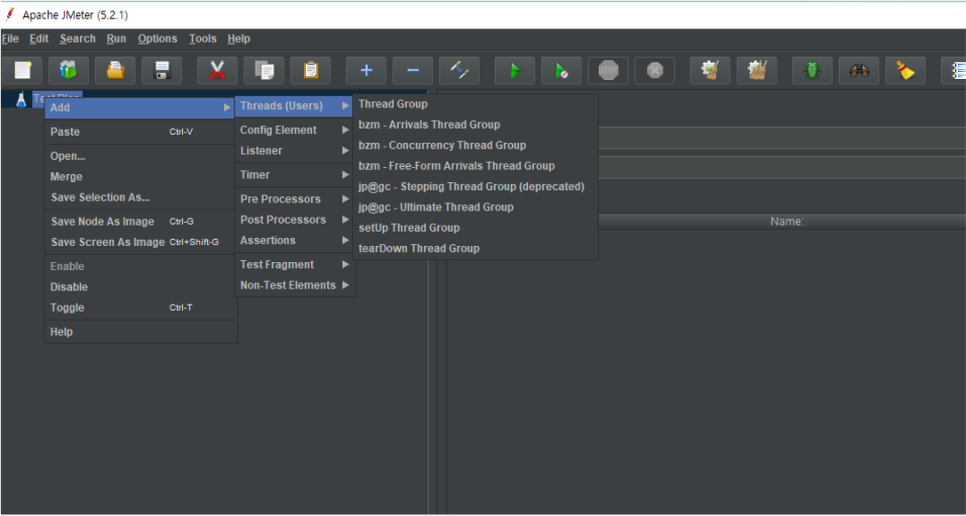Open the Templates icon in toolbar
Image resolution: width=966 pixels, height=516 pixels.
[68, 70]
